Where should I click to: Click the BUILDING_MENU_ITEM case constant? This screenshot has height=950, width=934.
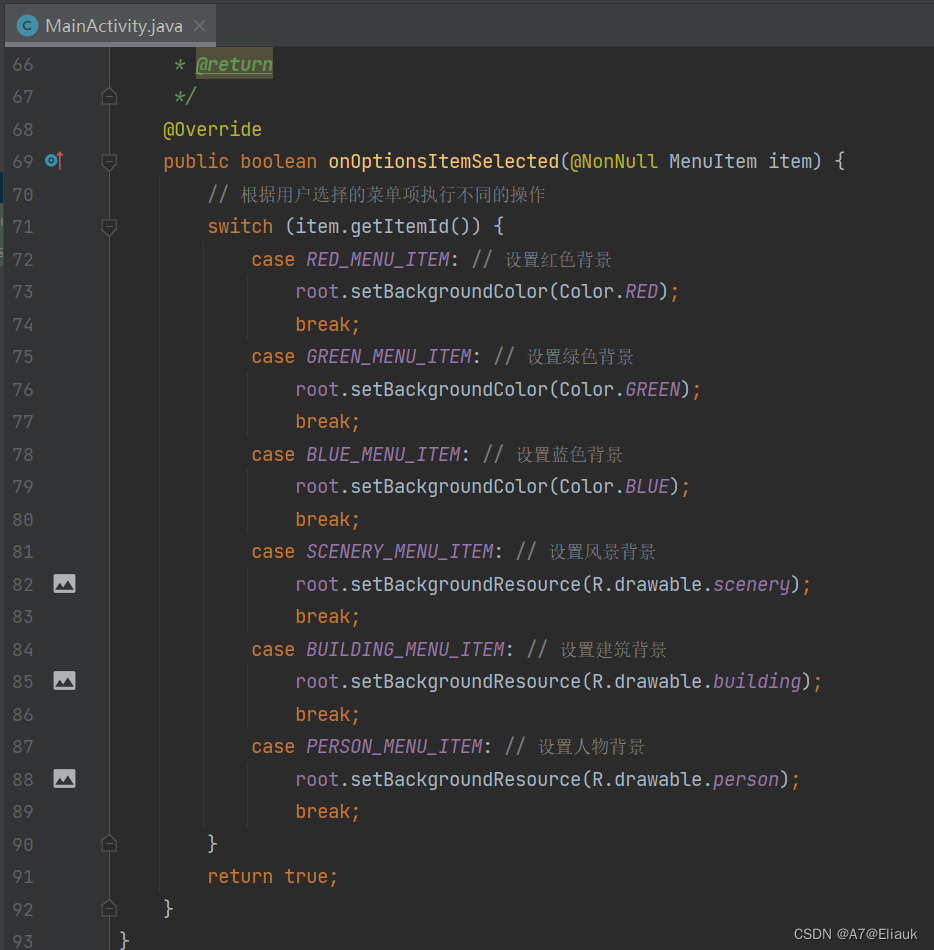click(x=405, y=649)
